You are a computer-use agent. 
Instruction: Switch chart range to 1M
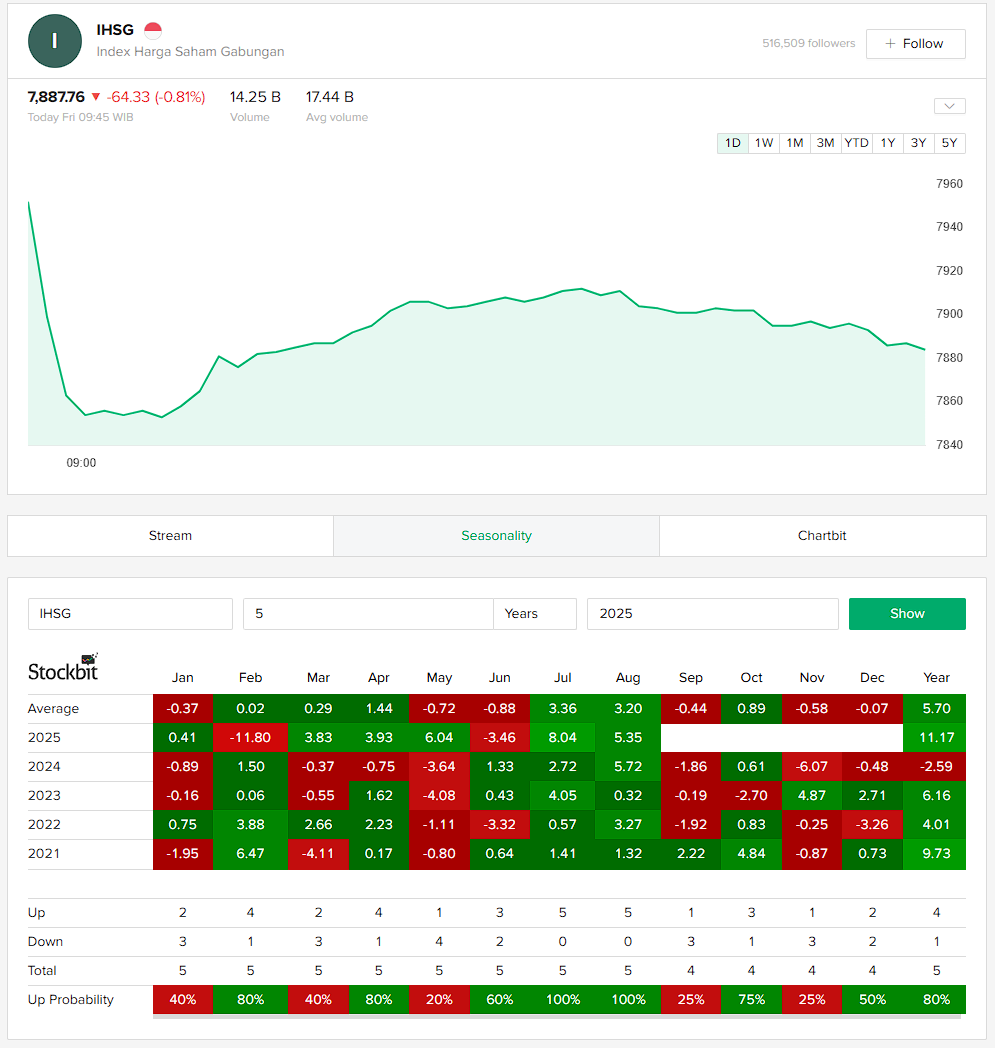click(795, 143)
